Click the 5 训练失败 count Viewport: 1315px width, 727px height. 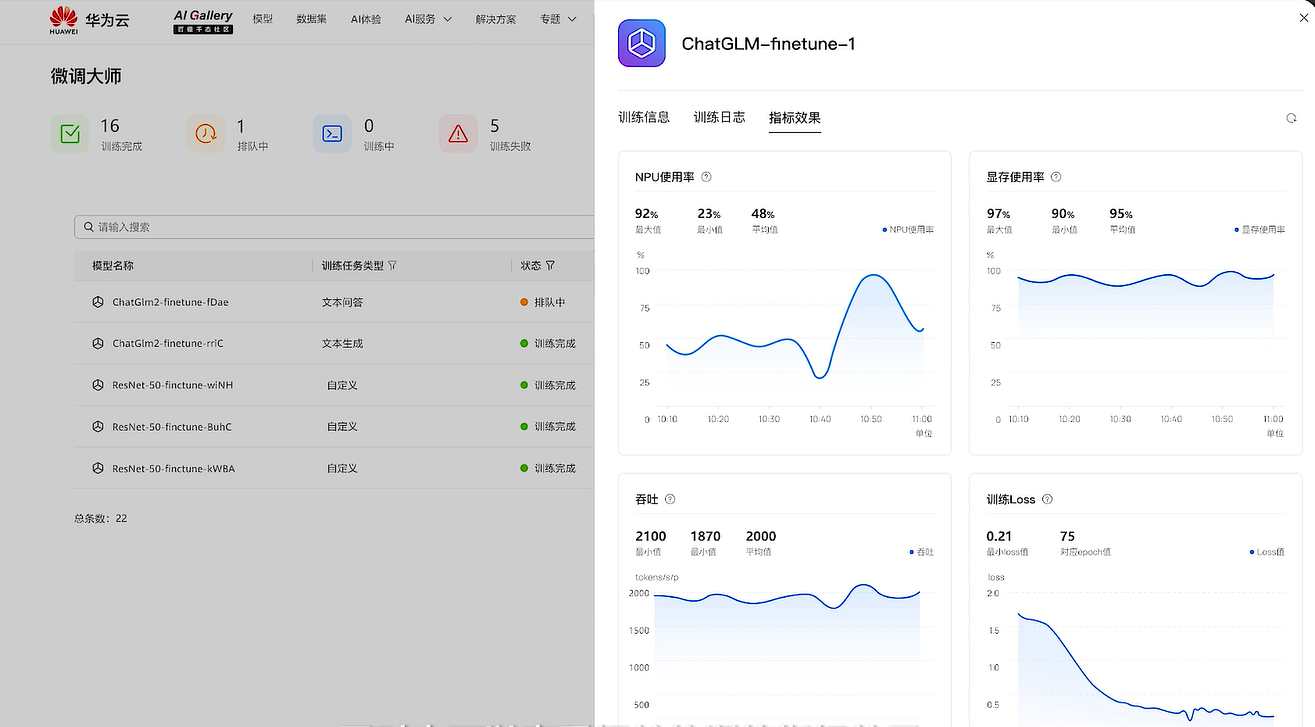[x=494, y=126]
